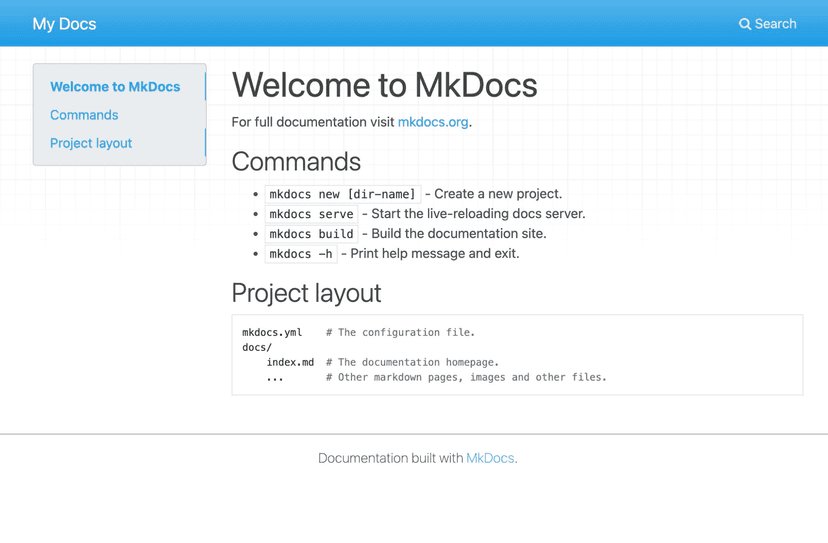
Task: Jump to Commands in sidebar navigation
Action: [x=84, y=115]
